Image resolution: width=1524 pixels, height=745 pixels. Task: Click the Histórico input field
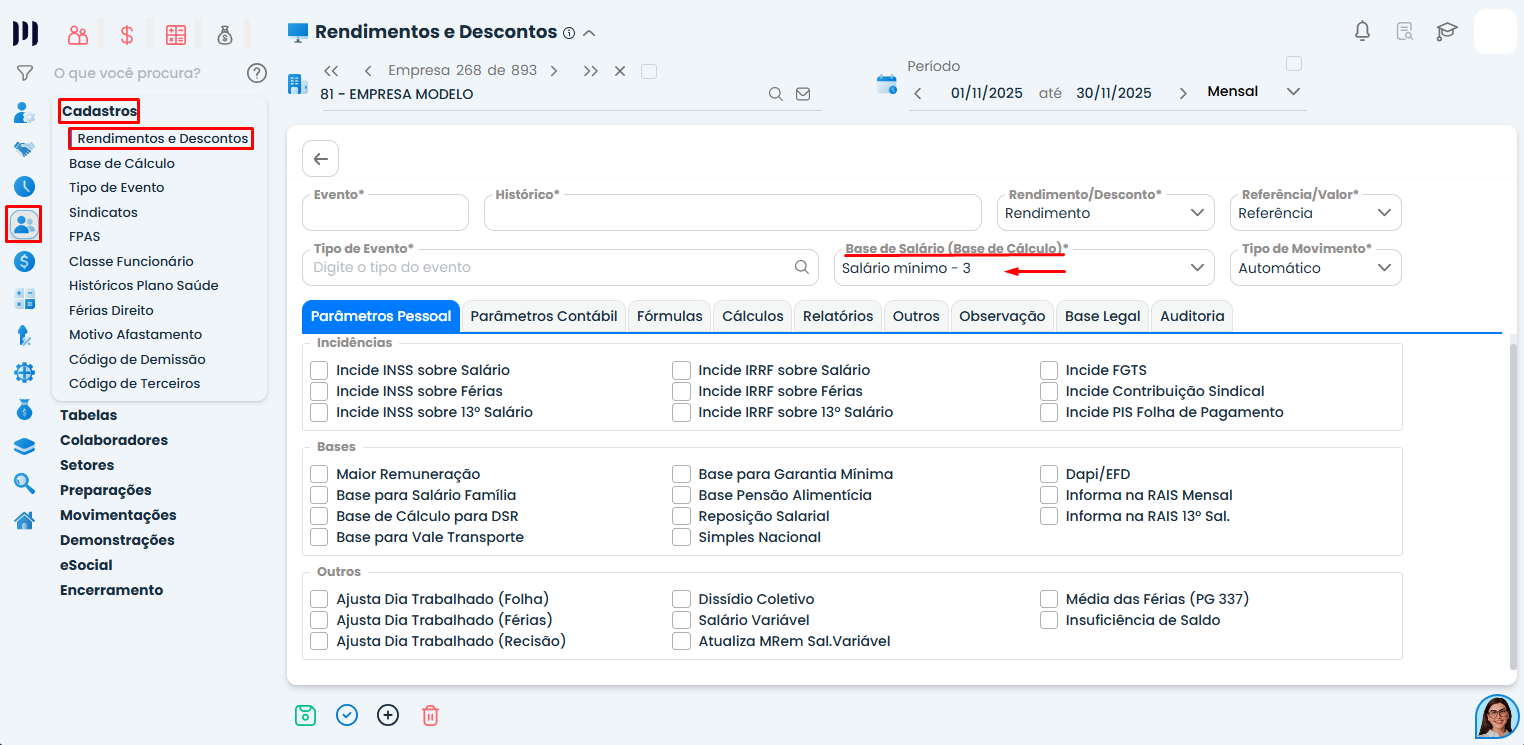point(732,214)
